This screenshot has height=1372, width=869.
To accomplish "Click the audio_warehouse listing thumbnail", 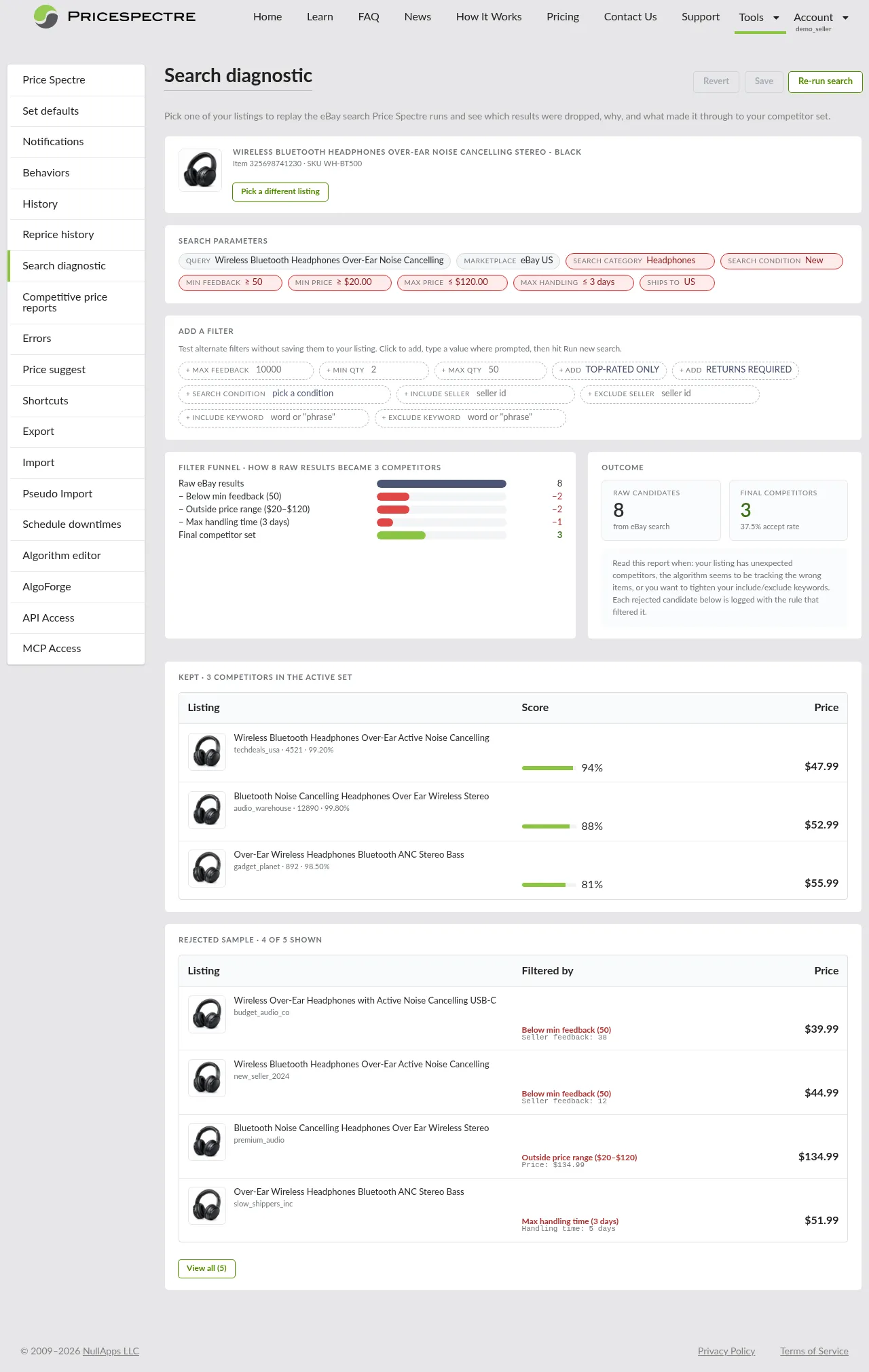I will [x=207, y=810].
